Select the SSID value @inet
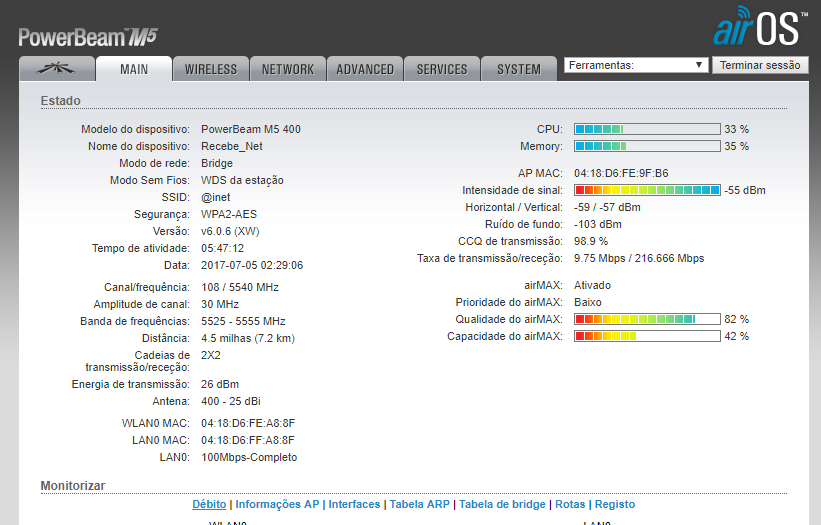The width and height of the screenshot is (821, 525). tap(216, 197)
